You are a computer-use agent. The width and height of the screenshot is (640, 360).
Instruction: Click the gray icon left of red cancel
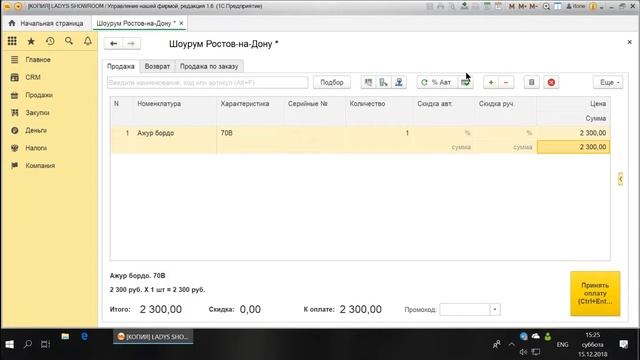531,82
